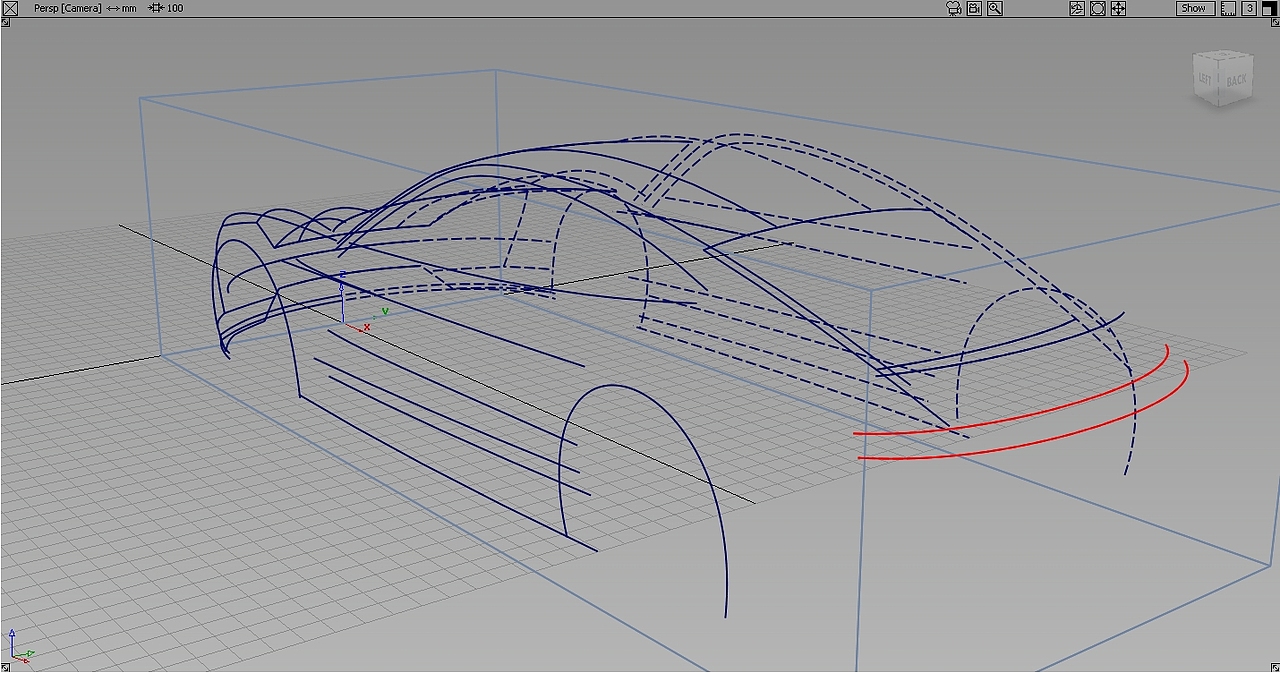Click the diagnostic shading icon near Show

[x=1077, y=8]
